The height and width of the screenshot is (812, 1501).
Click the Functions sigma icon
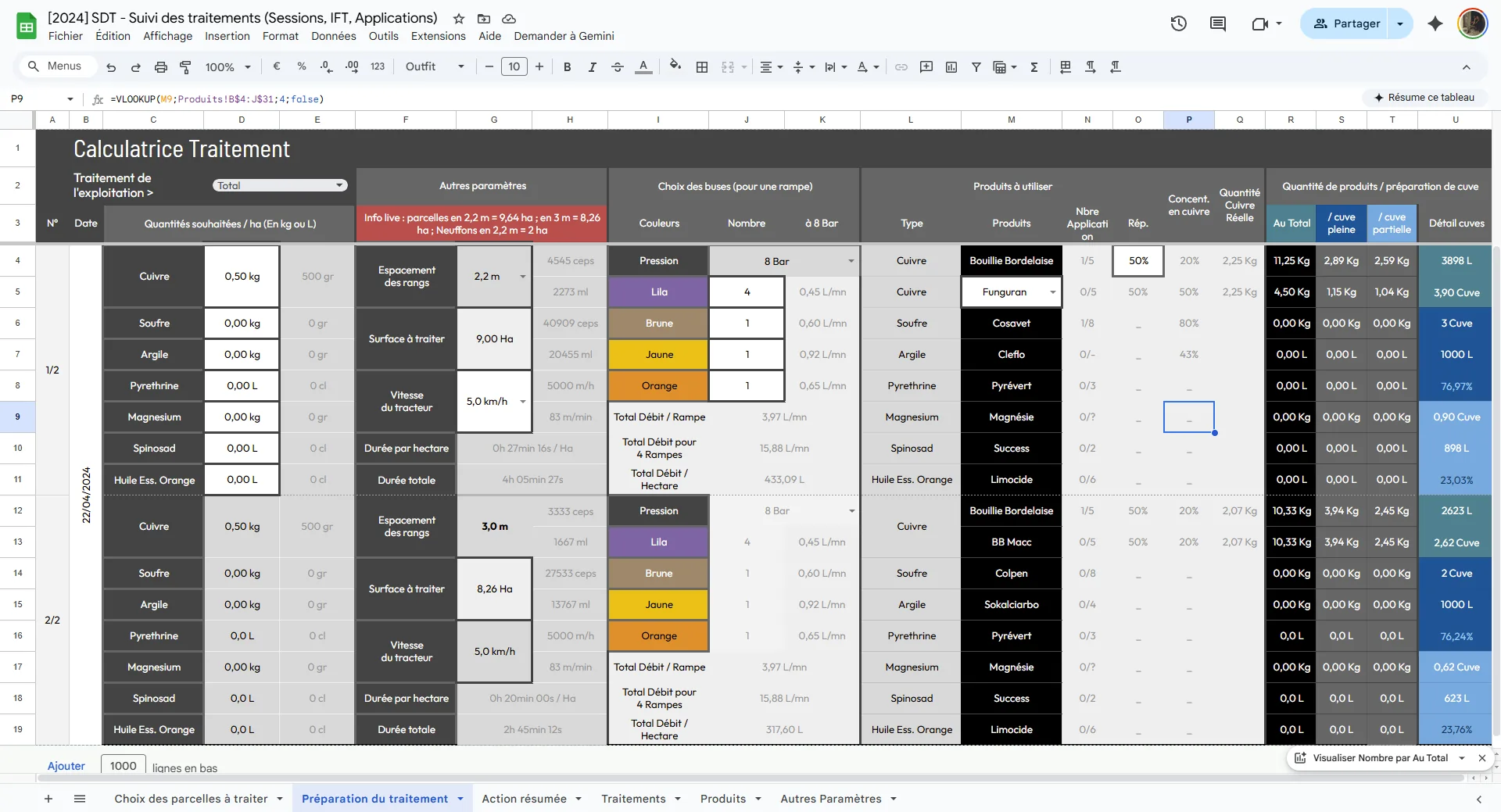(1034, 67)
